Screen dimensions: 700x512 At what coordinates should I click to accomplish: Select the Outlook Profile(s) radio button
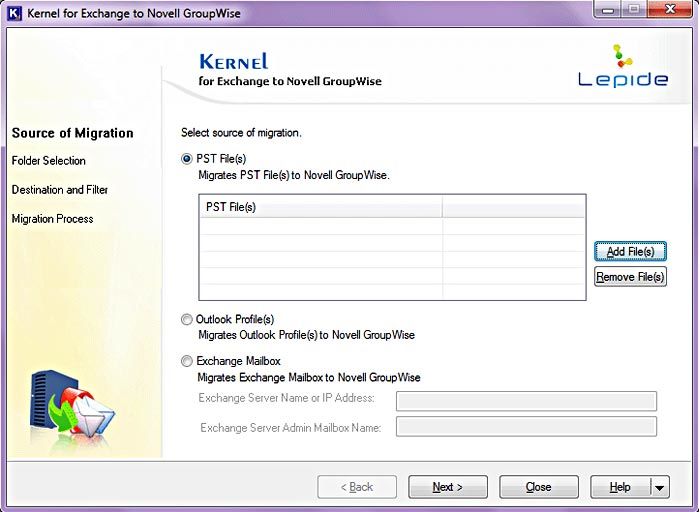tap(187, 320)
